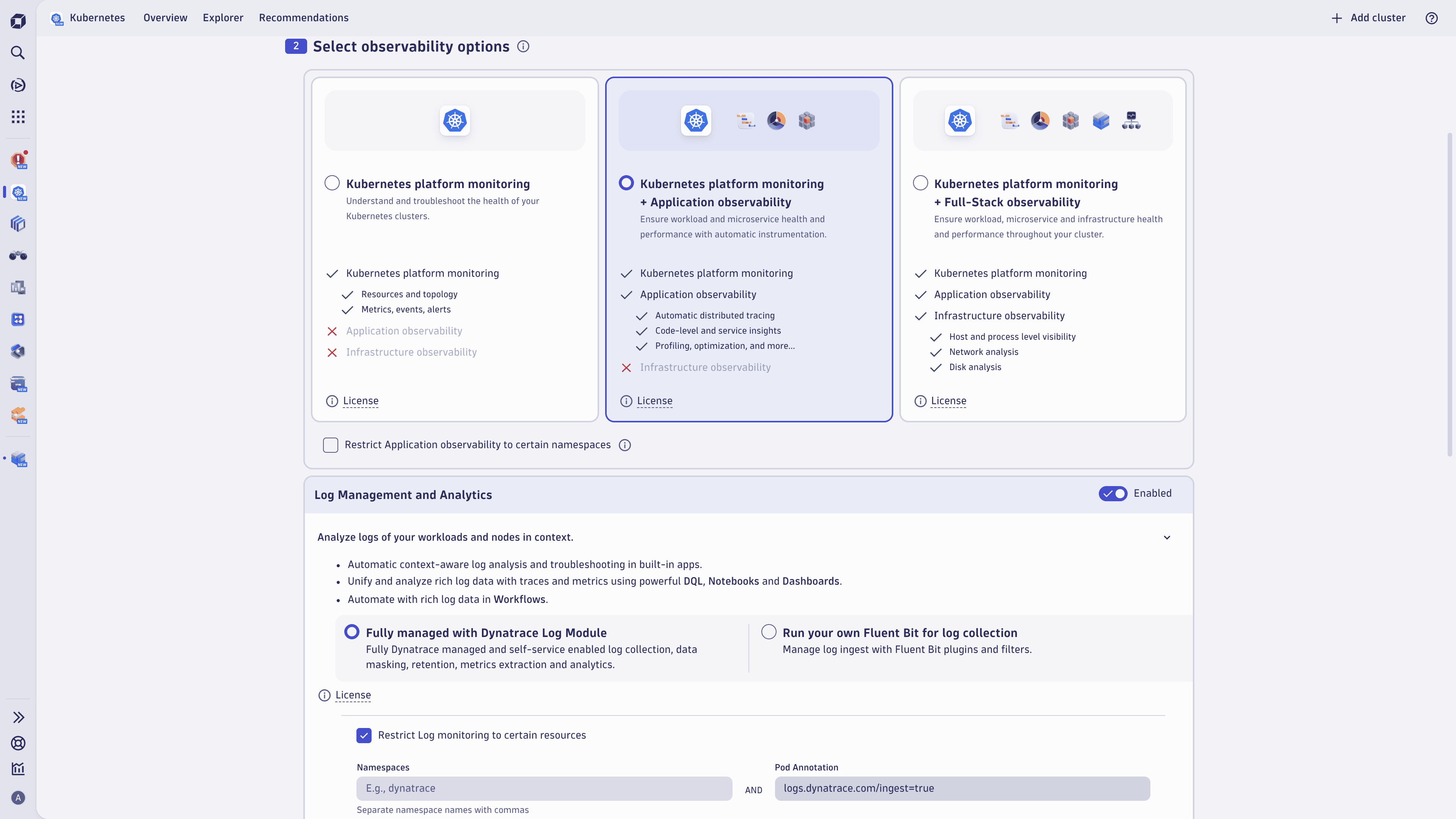Screen dimensions: 1456x819
Task: Click info icon beside Restrict Application observability
Action: [x=624, y=446]
